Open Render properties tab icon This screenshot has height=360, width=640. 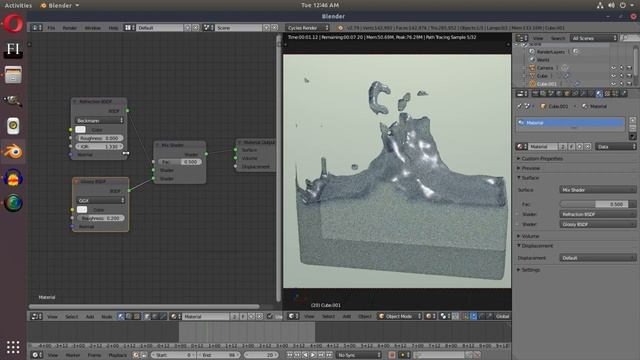coord(535,94)
